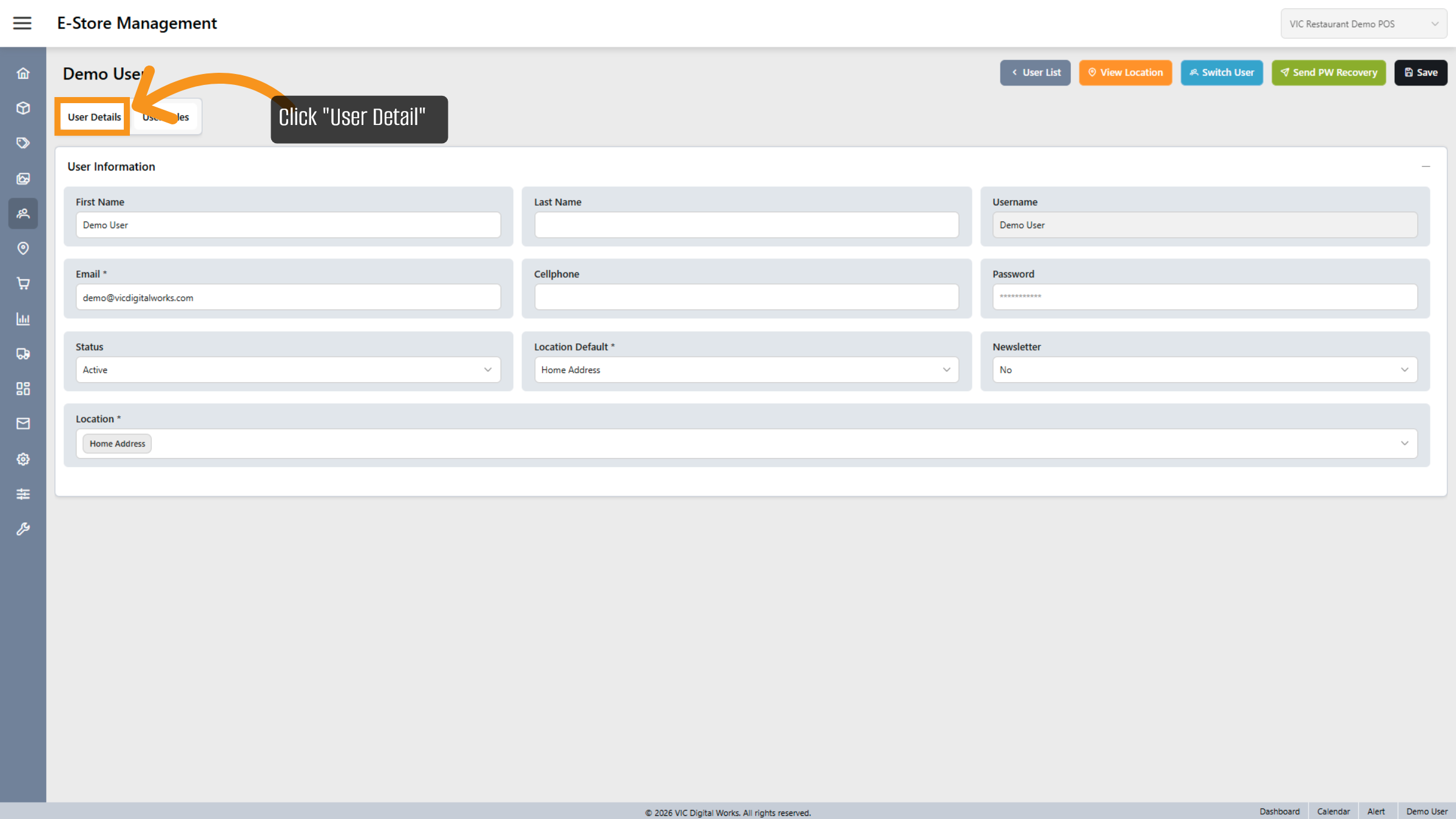Select the Products box icon in sidebar

23,108
